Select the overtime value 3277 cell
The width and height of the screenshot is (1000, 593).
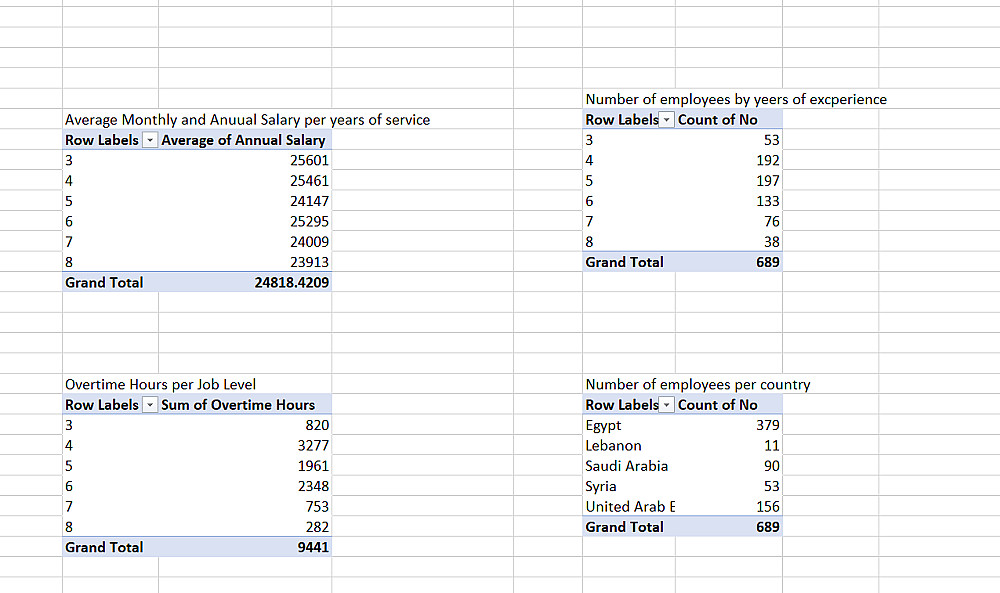245,446
